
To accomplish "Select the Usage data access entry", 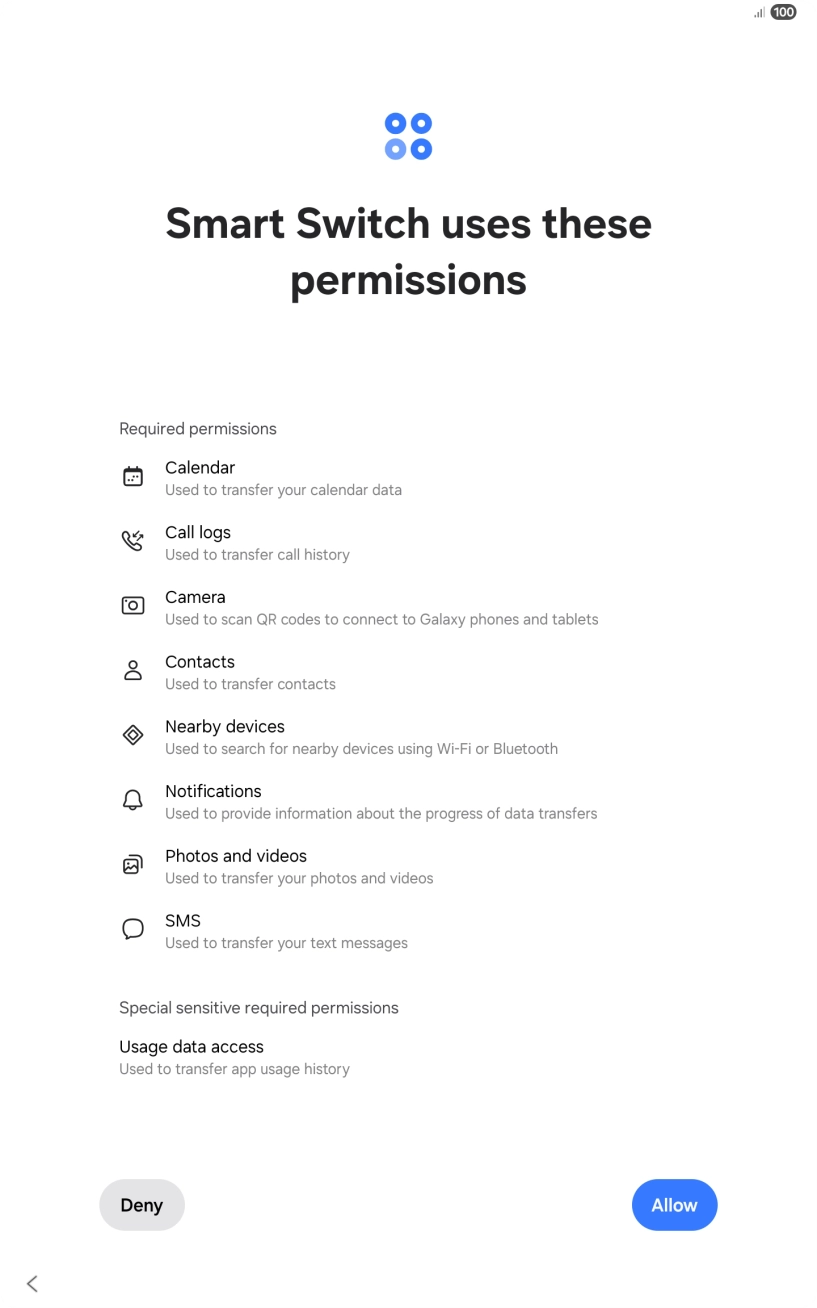I will click(x=191, y=1047).
